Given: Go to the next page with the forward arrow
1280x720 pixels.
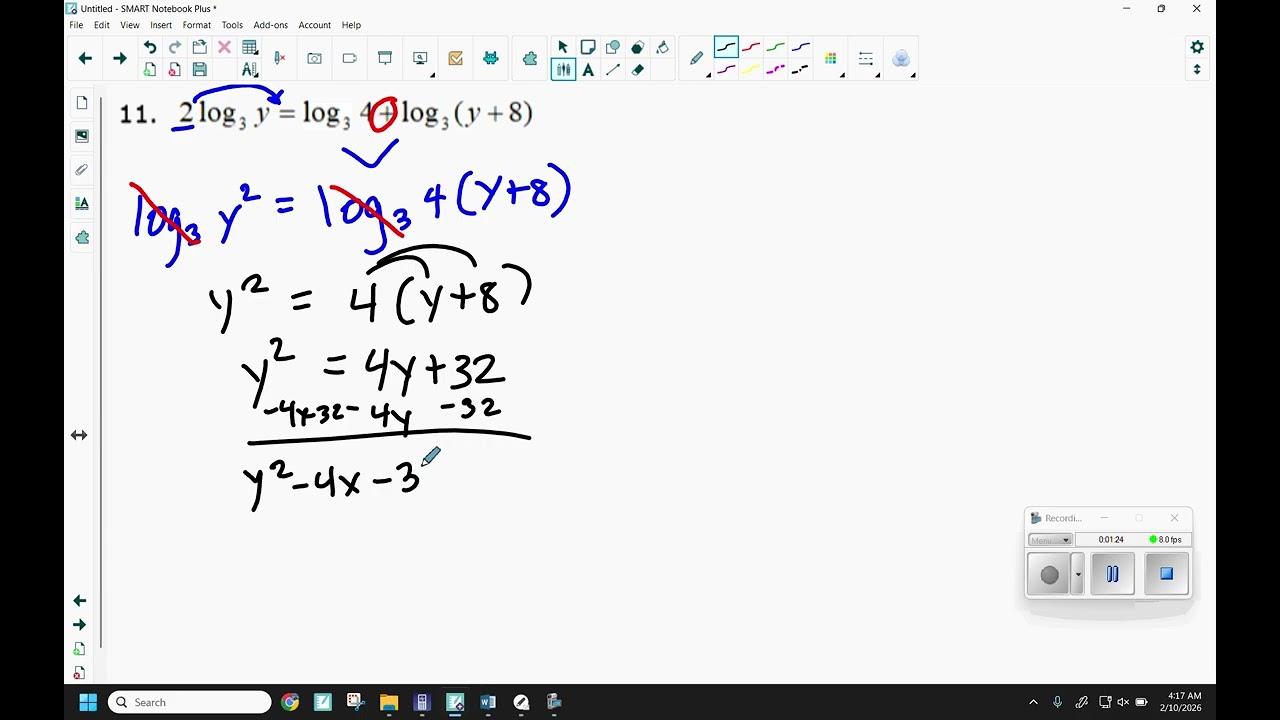Looking at the screenshot, I should (120, 59).
